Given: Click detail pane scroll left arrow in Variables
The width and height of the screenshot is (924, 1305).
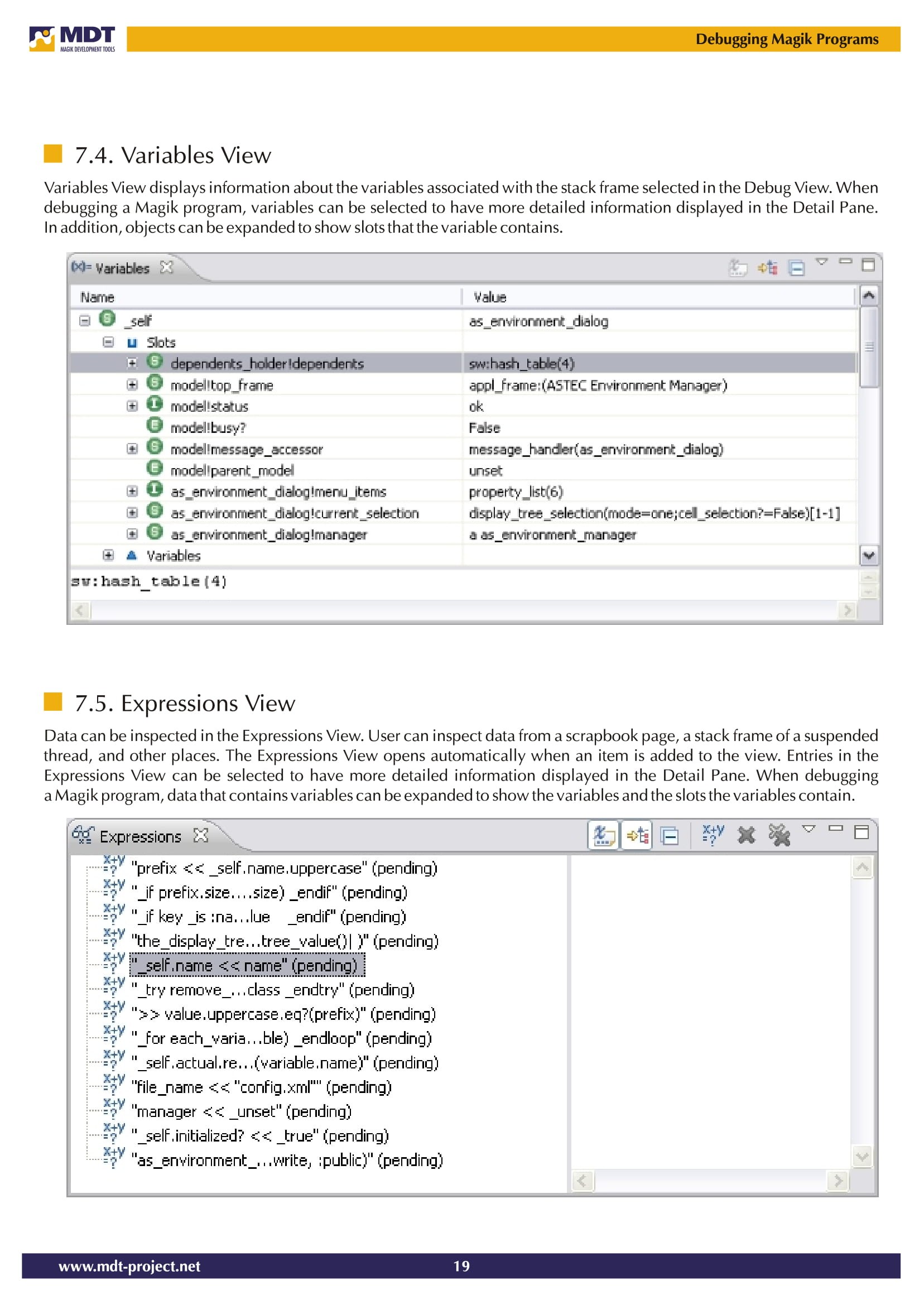Looking at the screenshot, I should 80,611.
